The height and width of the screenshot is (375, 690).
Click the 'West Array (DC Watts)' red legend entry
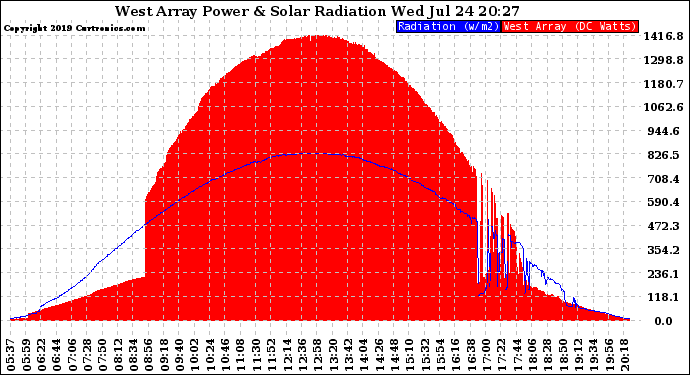click(x=569, y=26)
